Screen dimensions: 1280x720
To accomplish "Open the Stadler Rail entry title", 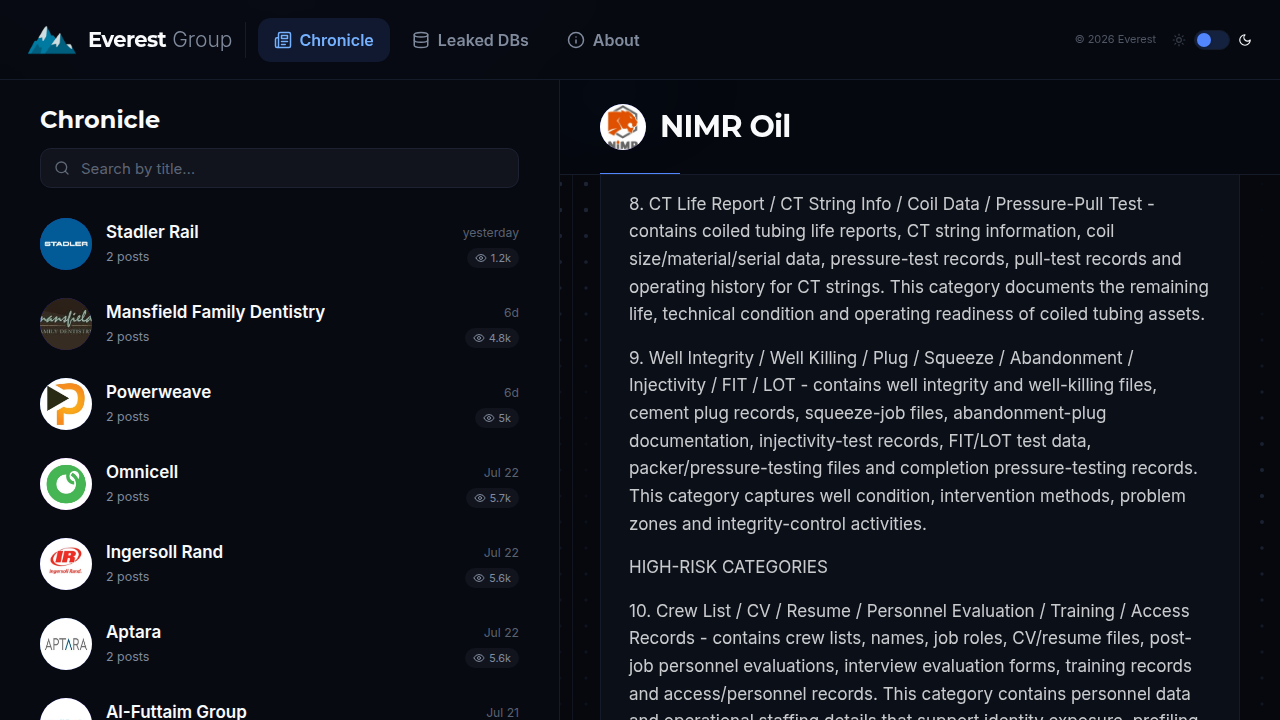I will pos(152,232).
